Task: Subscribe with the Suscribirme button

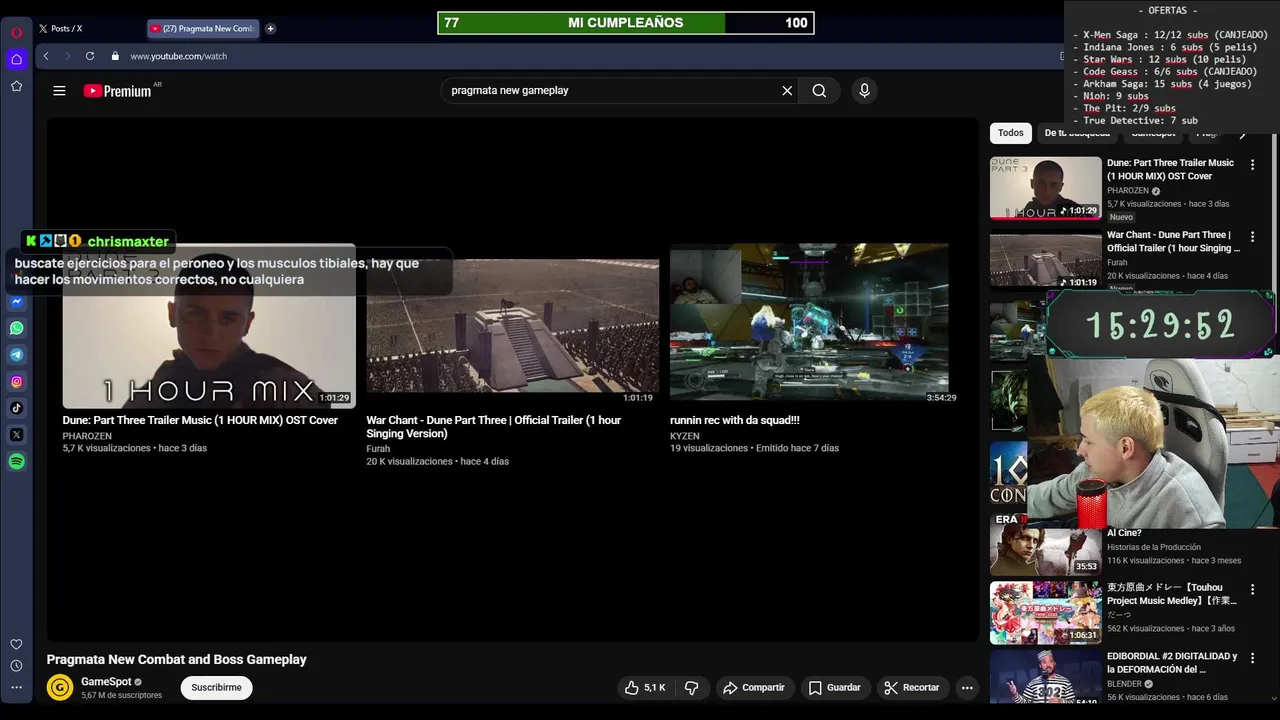Action: click(216, 688)
